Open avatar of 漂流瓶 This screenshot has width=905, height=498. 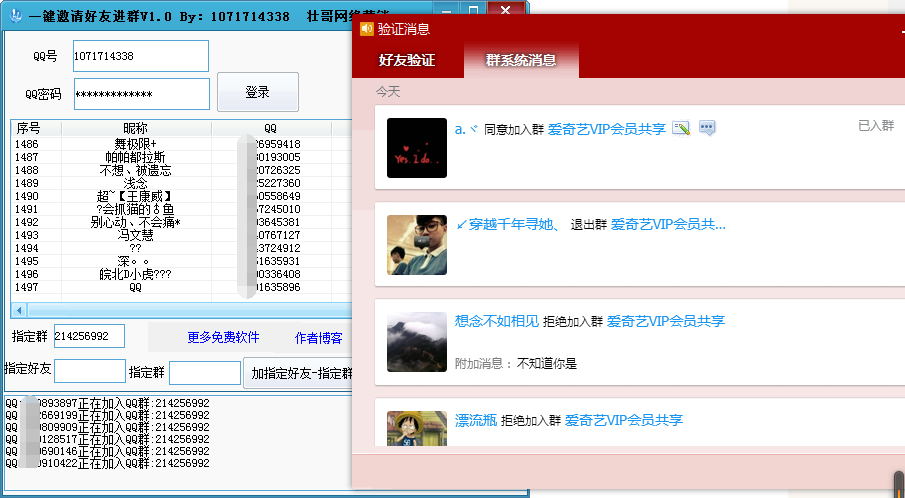(x=417, y=428)
